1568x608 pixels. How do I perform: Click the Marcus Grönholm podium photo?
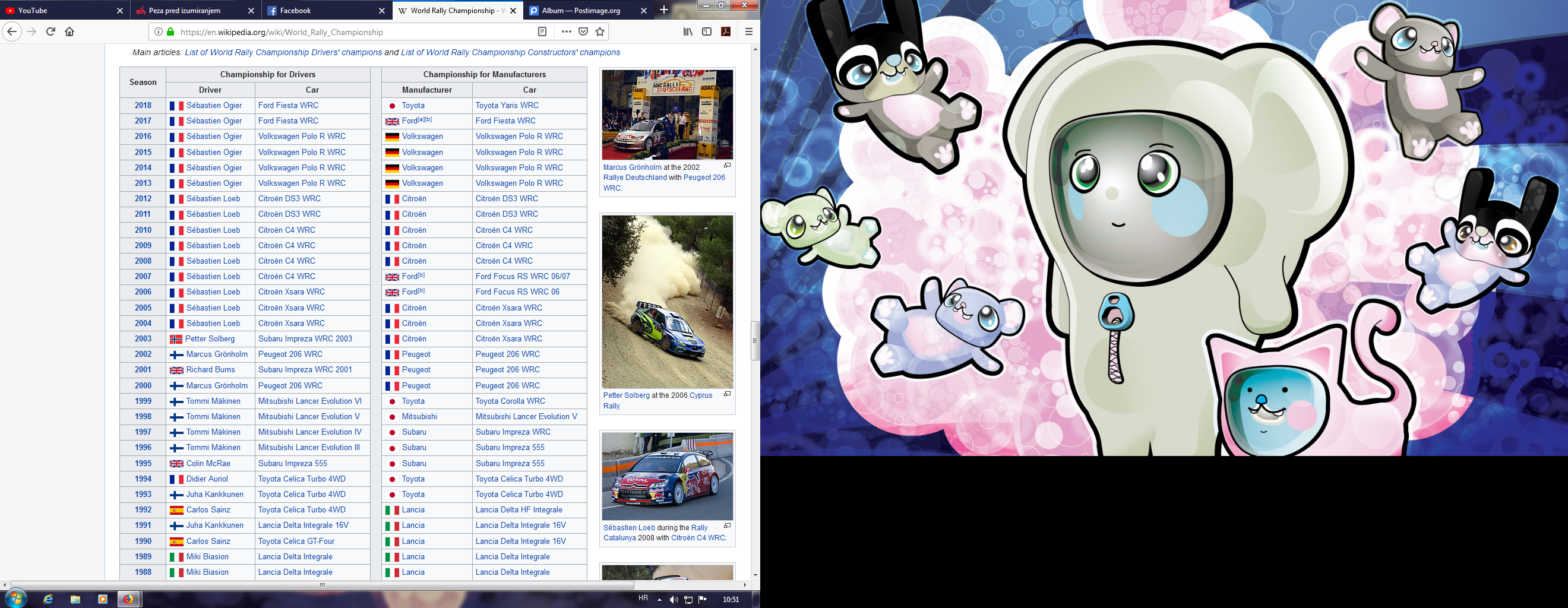[x=667, y=115]
